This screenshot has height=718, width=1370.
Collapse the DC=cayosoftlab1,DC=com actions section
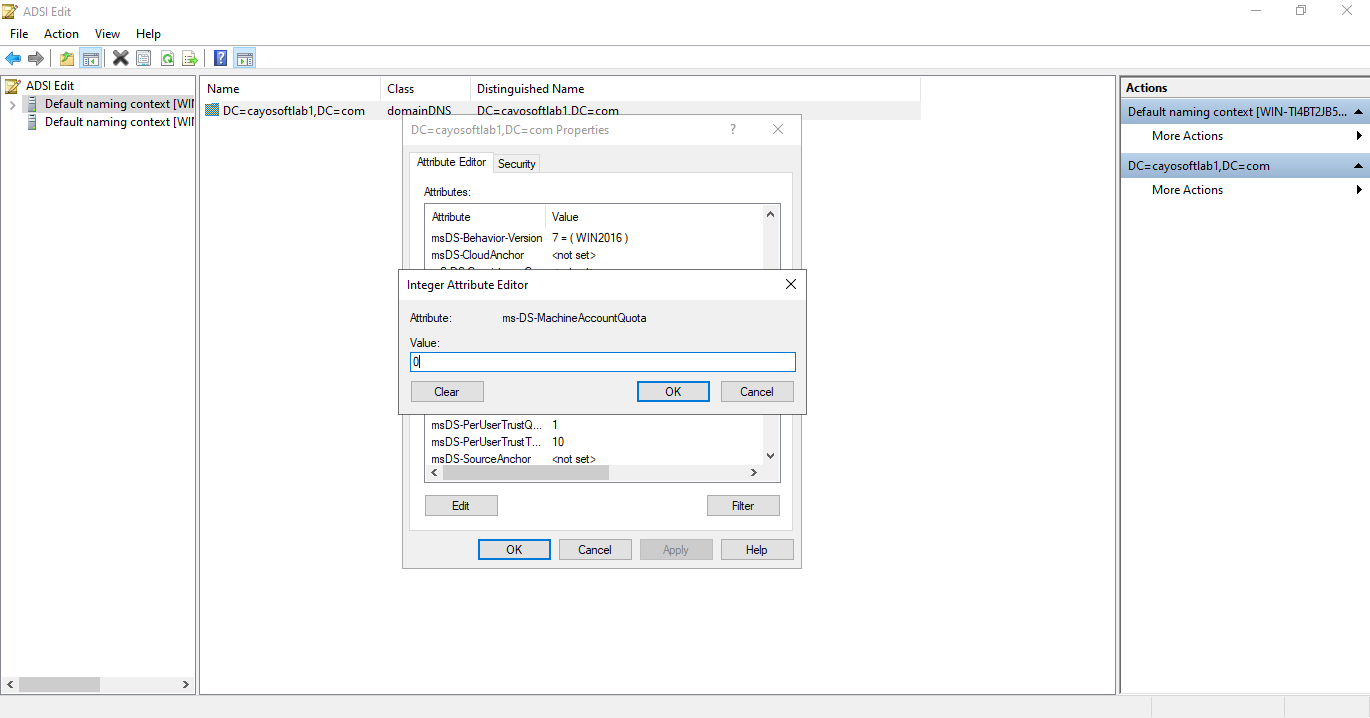click(1358, 166)
